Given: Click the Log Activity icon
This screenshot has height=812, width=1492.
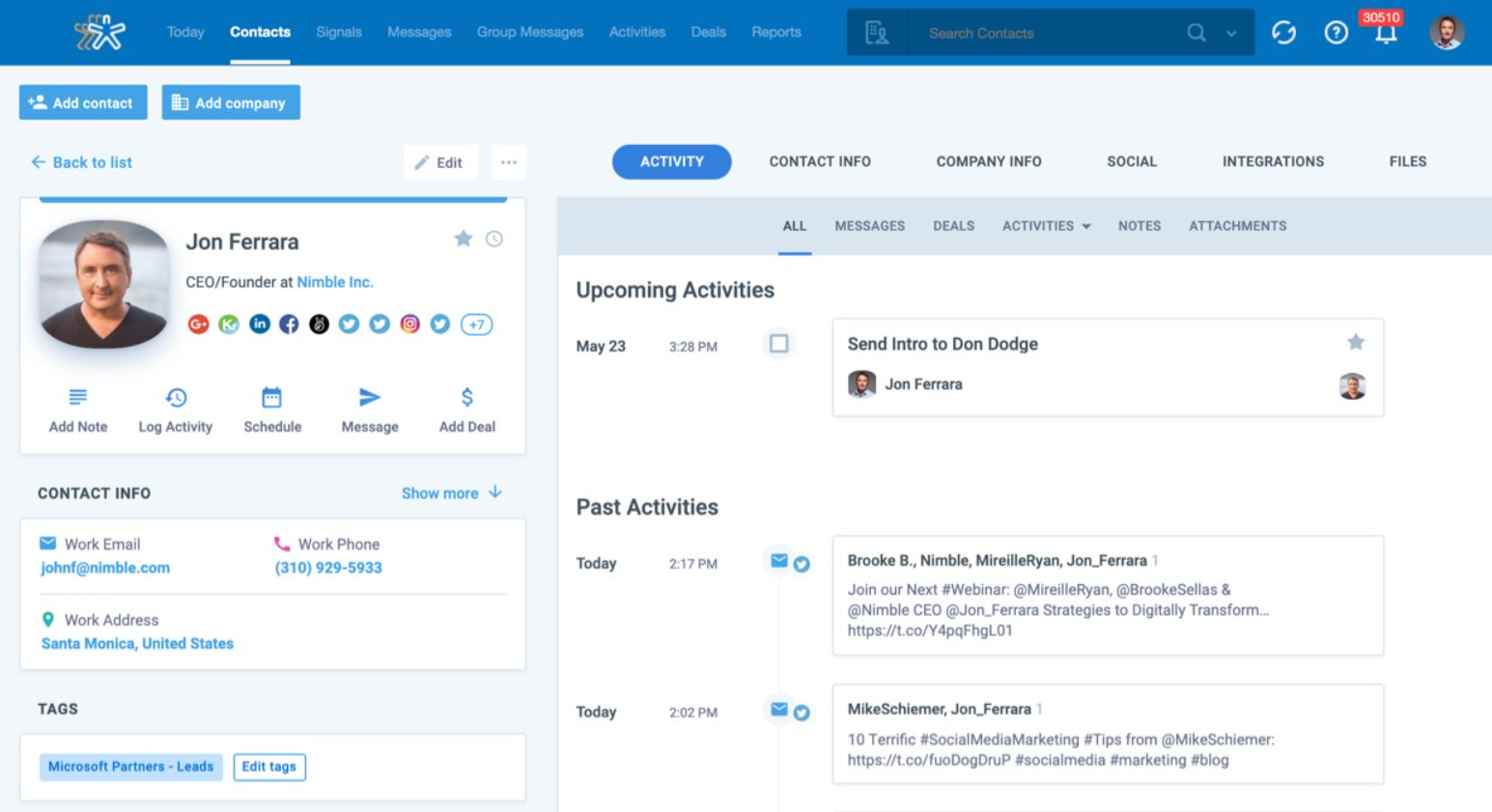Looking at the screenshot, I should 176,397.
